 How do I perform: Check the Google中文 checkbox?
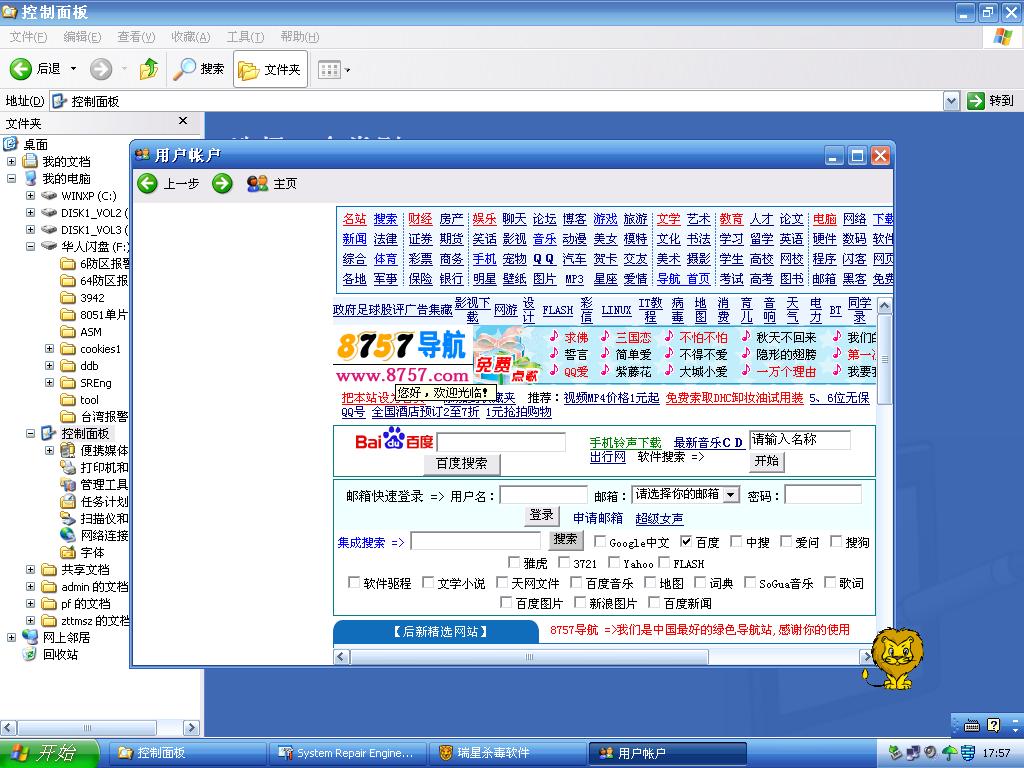pyautogui.click(x=599, y=542)
